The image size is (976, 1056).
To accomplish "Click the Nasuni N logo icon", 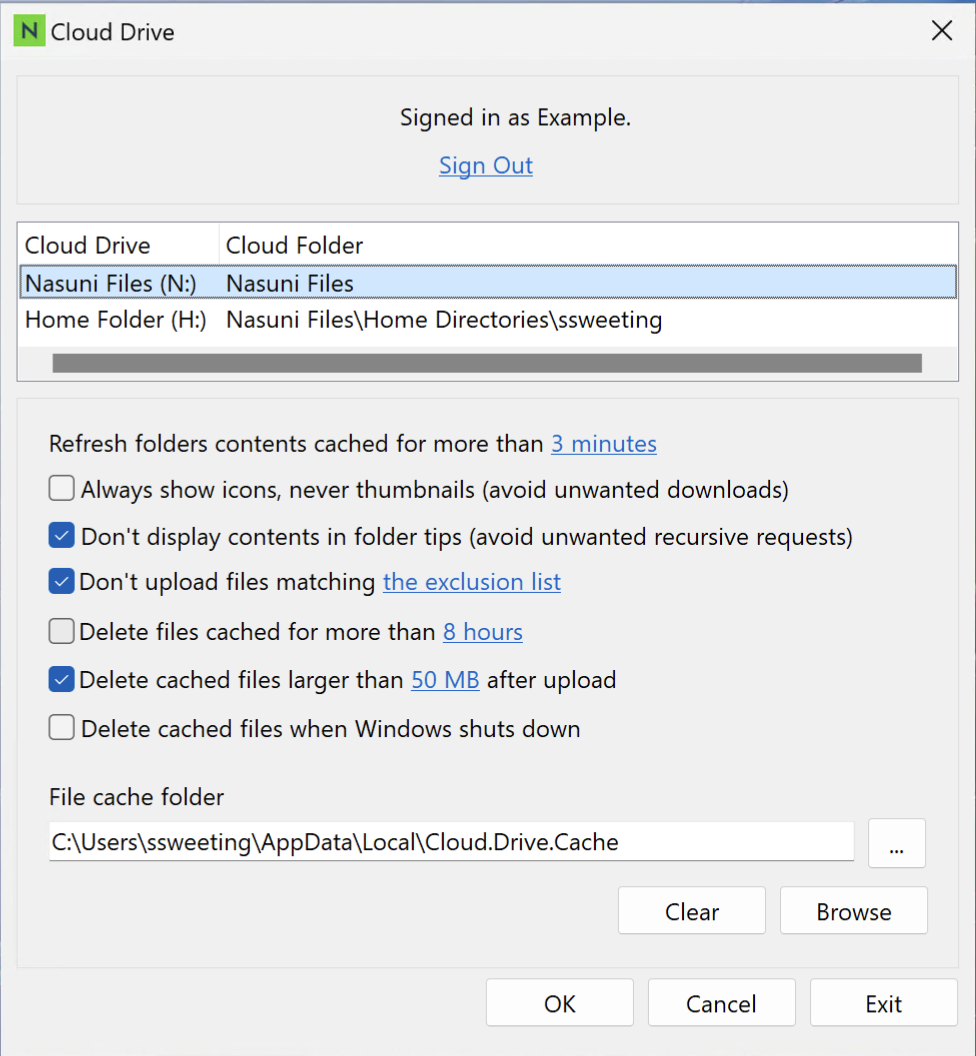I will coord(30,32).
